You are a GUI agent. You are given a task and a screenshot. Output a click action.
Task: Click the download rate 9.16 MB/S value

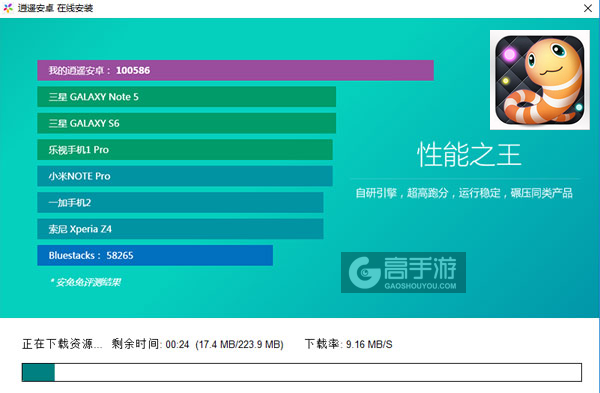(369, 344)
